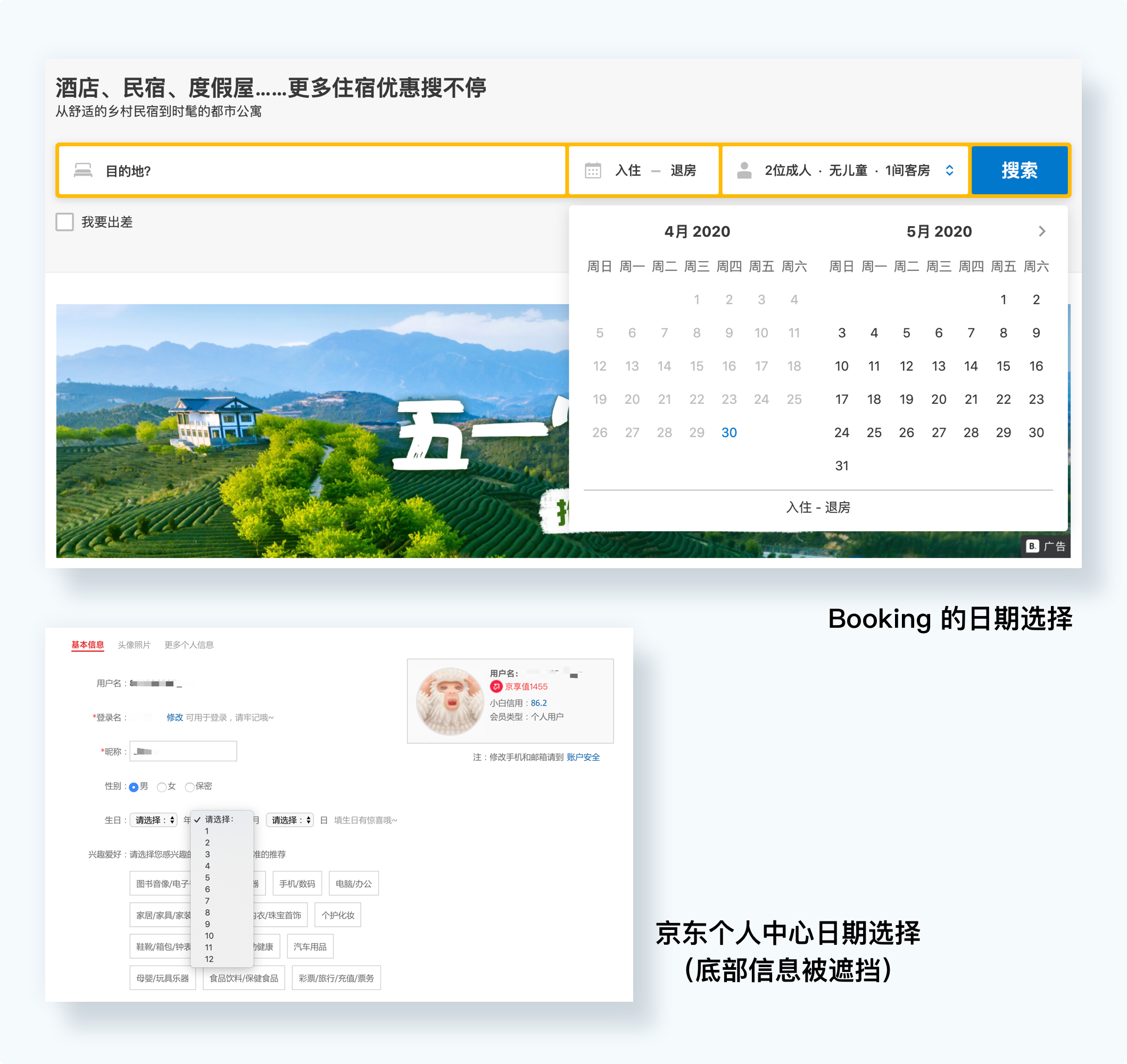Select the 女 gender radio button
1127x1064 pixels.
(x=162, y=787)
